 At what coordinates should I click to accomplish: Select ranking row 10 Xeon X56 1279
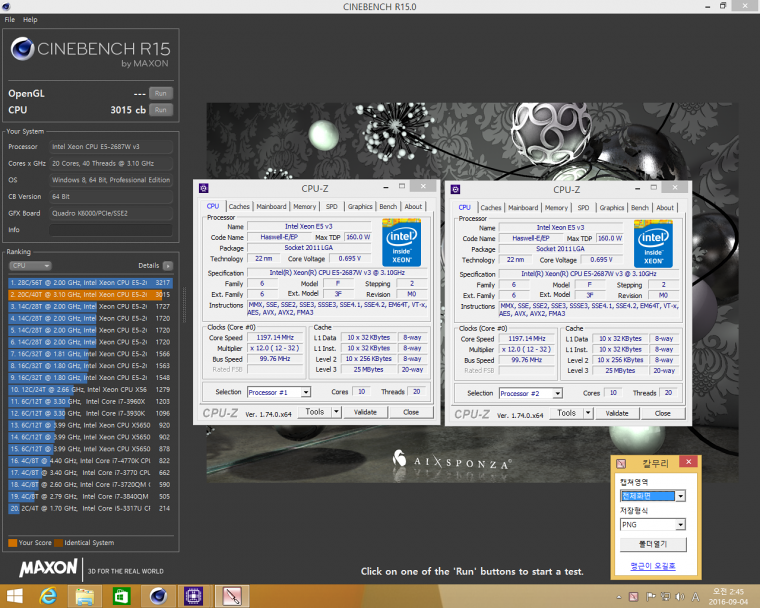click(x=90, y=389)
